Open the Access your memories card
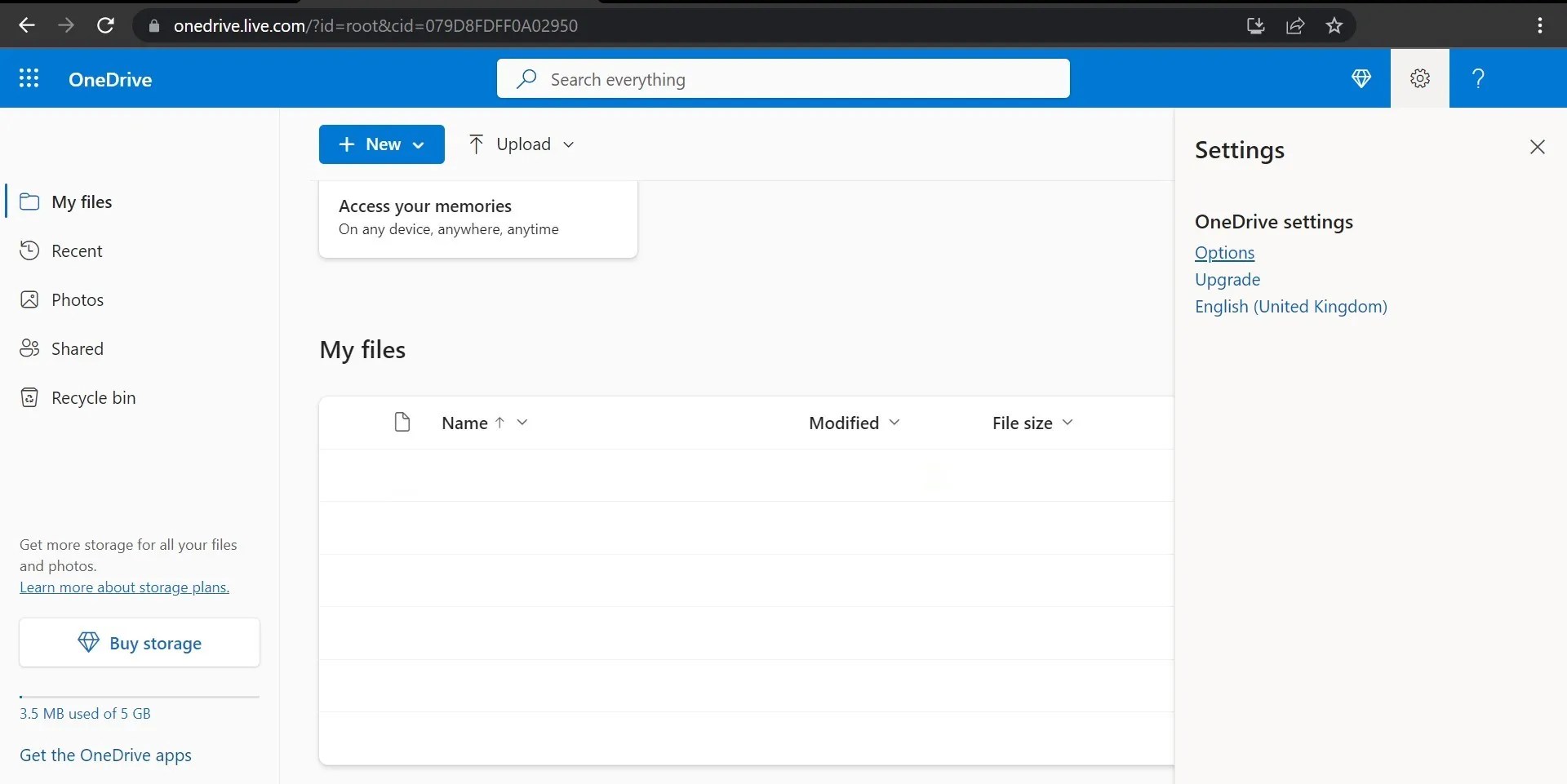 pos(478,219)
